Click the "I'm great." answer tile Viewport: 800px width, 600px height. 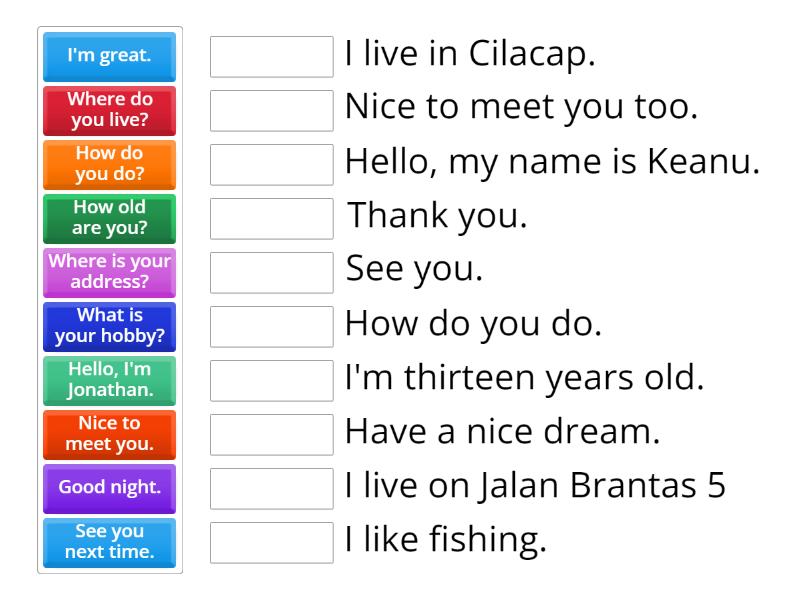click(x=109, y=57)
